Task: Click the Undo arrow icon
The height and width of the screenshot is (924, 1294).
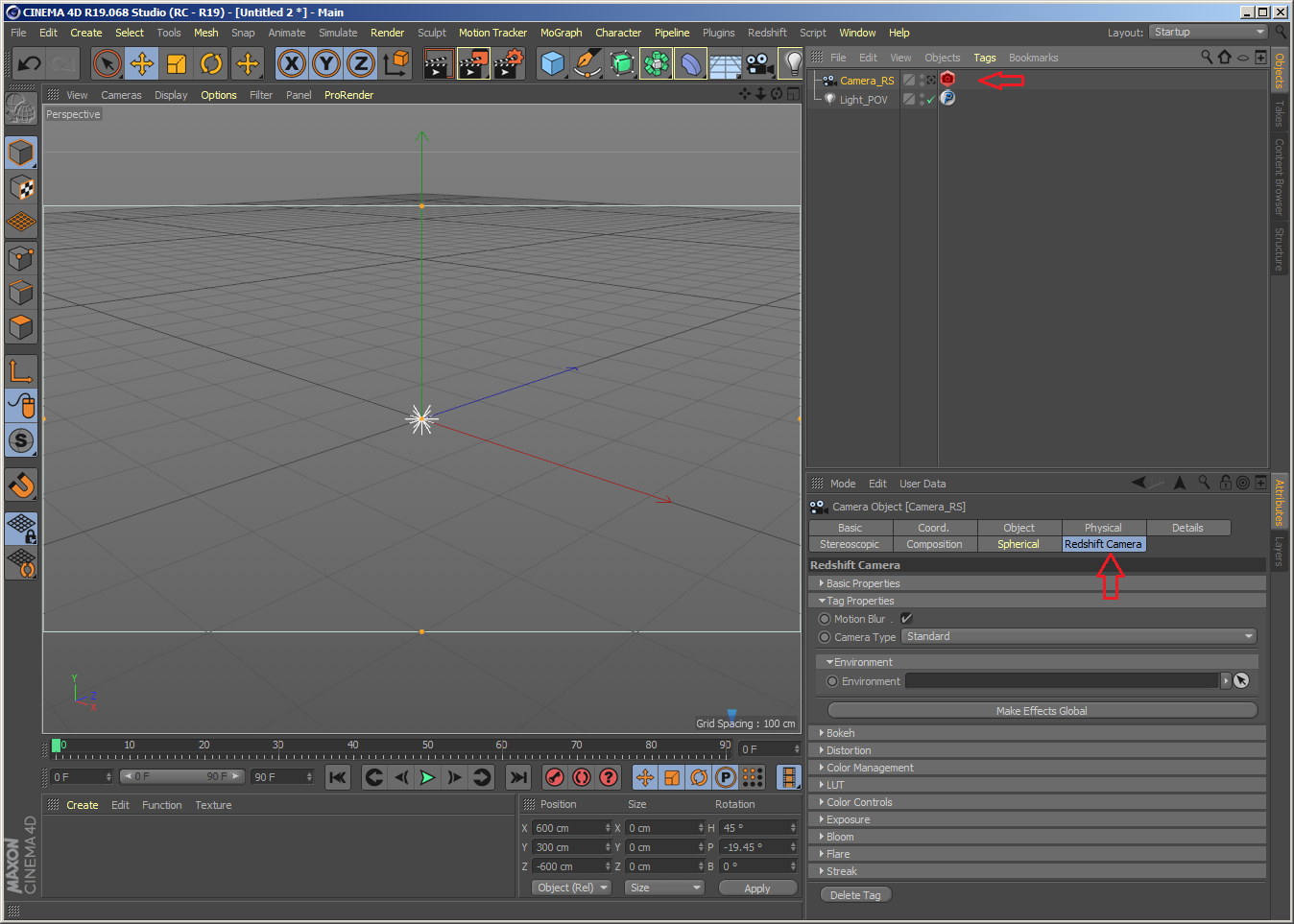Action: coord(30,64)
